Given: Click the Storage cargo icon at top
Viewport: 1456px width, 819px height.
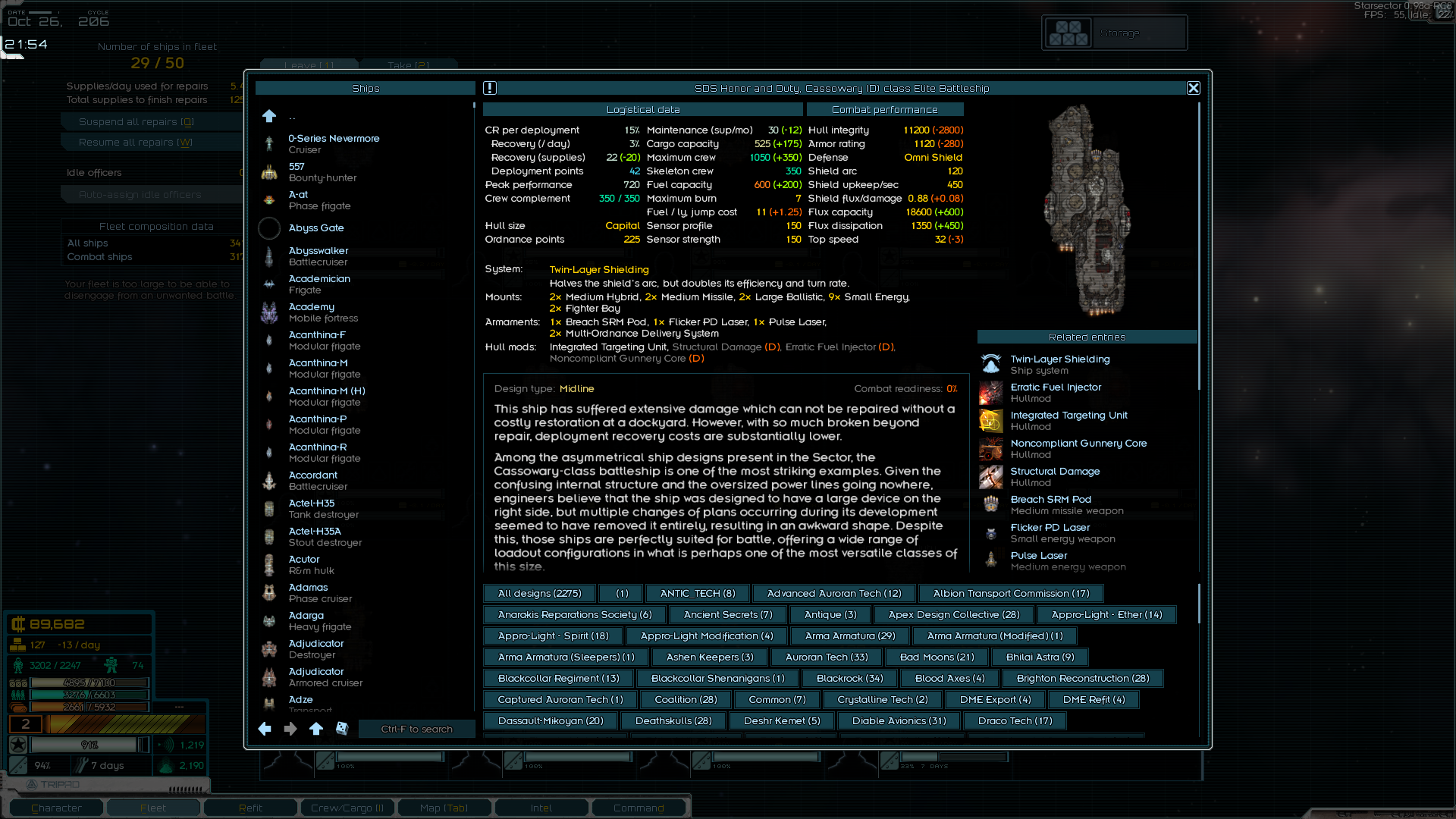Looking at the screenshot, I should coord(1068,33).
